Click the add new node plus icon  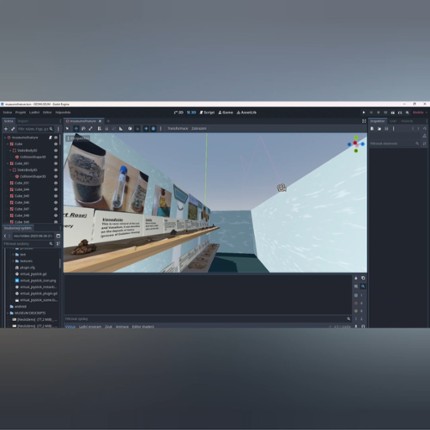pyautogui.click(x=6, y=129)
